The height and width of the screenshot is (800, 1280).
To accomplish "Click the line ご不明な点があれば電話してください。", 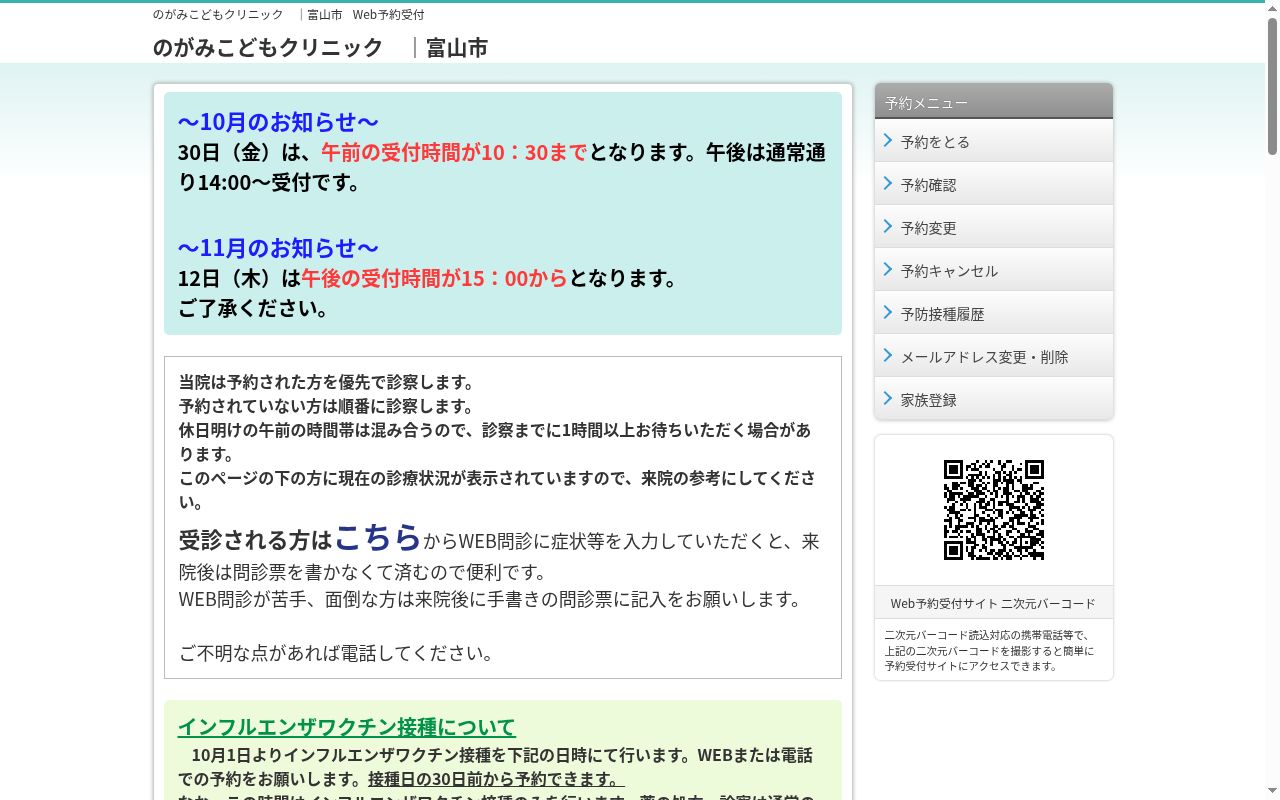I will [x=336, y=654].
